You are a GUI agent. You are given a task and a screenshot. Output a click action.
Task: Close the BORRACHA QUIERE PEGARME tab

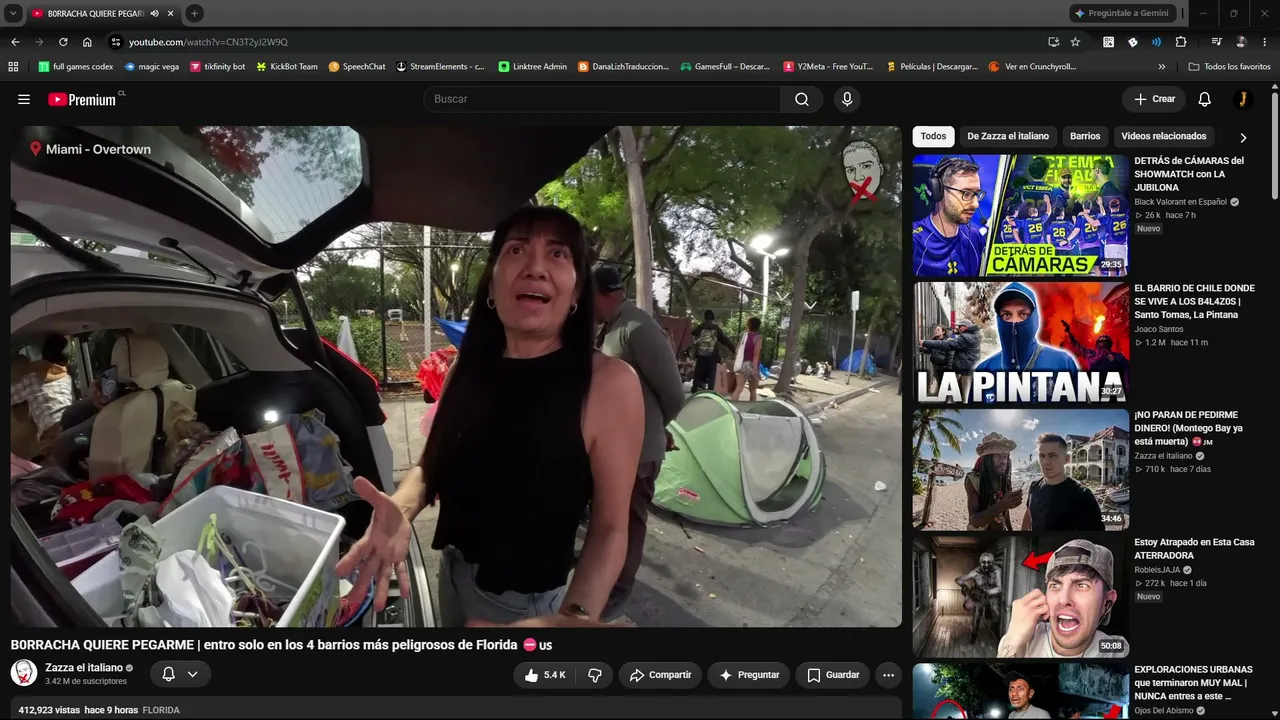point(171,13)
